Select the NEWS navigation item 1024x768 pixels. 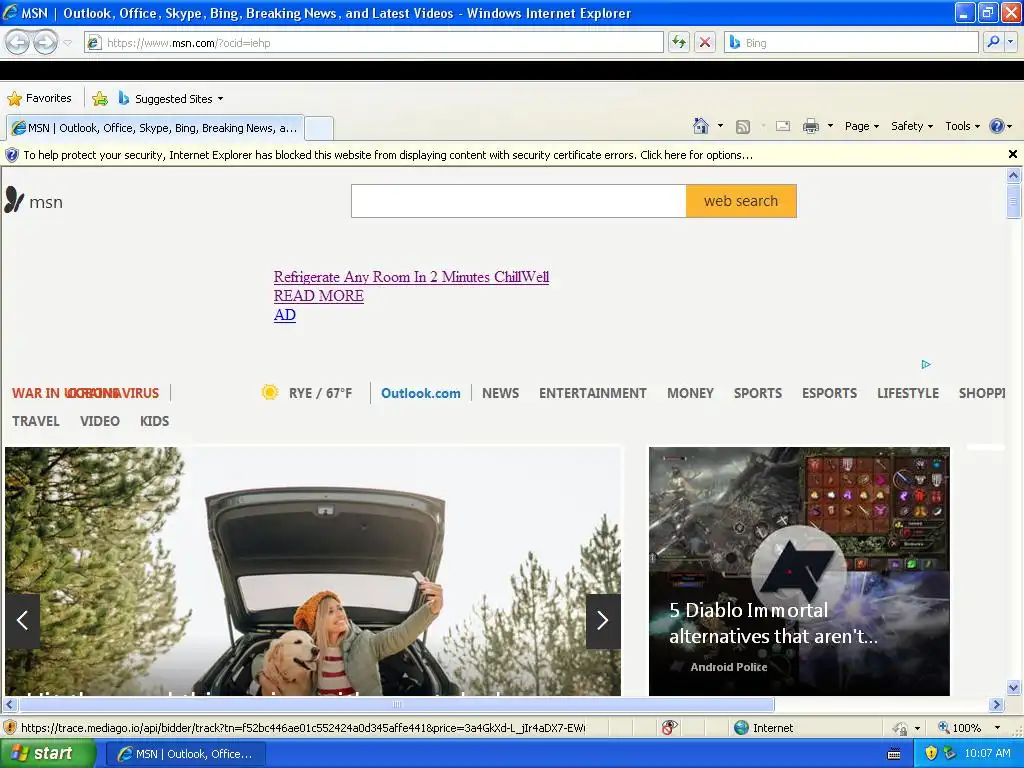[x=500, y=393]
